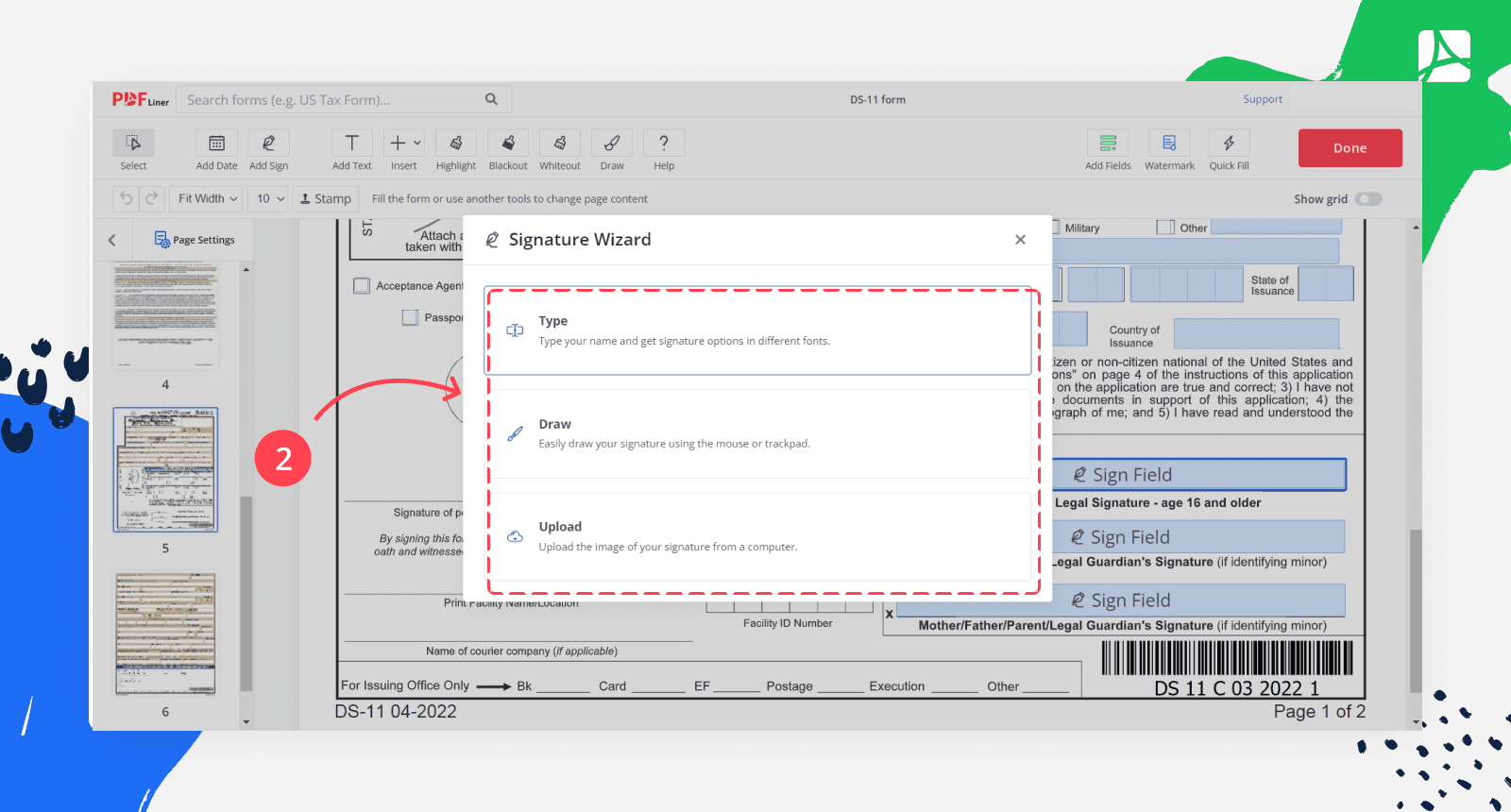The width and height of the screenshot is (1511, 812).
Task: Open the Fit Width zoom dropdown
Action: point(208,199)
